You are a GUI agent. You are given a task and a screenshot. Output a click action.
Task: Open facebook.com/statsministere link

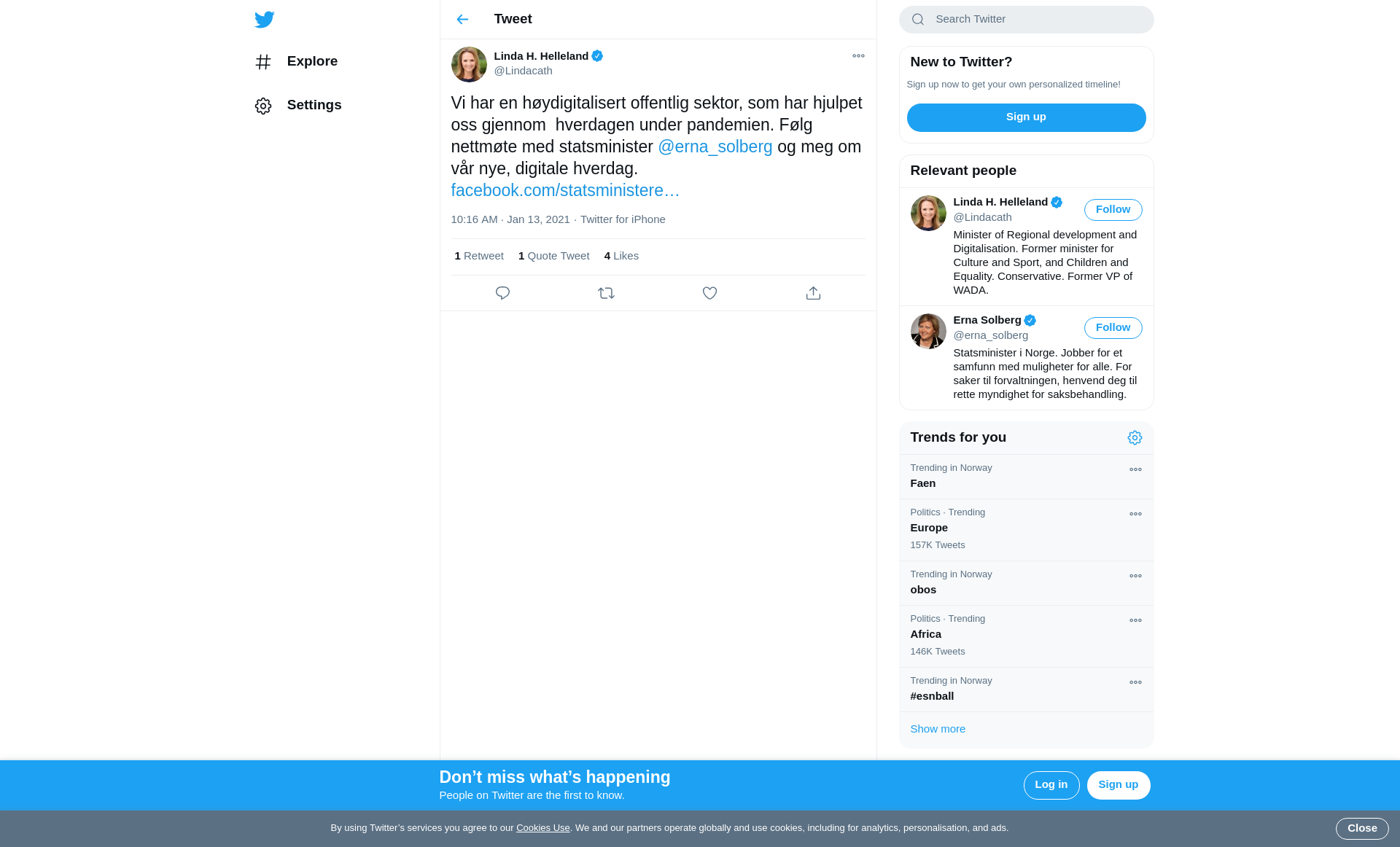coord(565,190)
